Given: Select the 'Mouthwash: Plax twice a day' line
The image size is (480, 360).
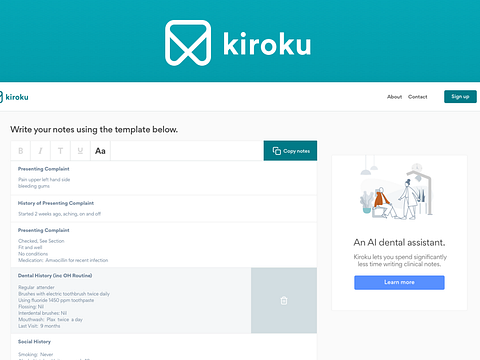Looking at the screenshot, I should pos(50,320).
